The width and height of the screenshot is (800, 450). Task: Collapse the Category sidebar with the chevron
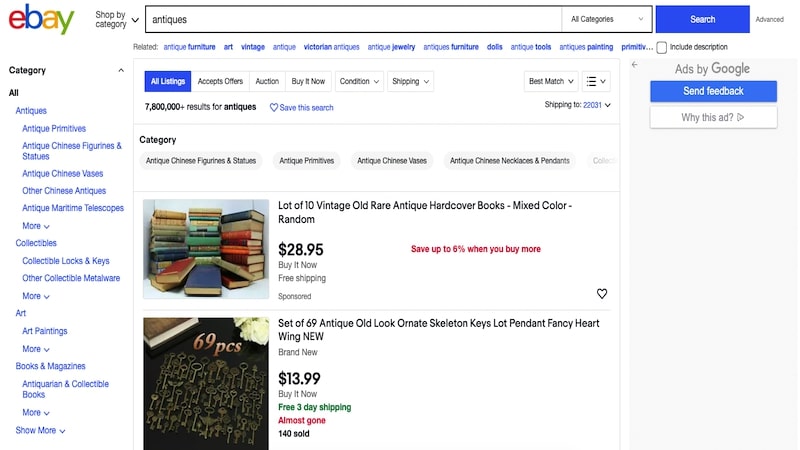pyautogui.click(x=121, y=70)
